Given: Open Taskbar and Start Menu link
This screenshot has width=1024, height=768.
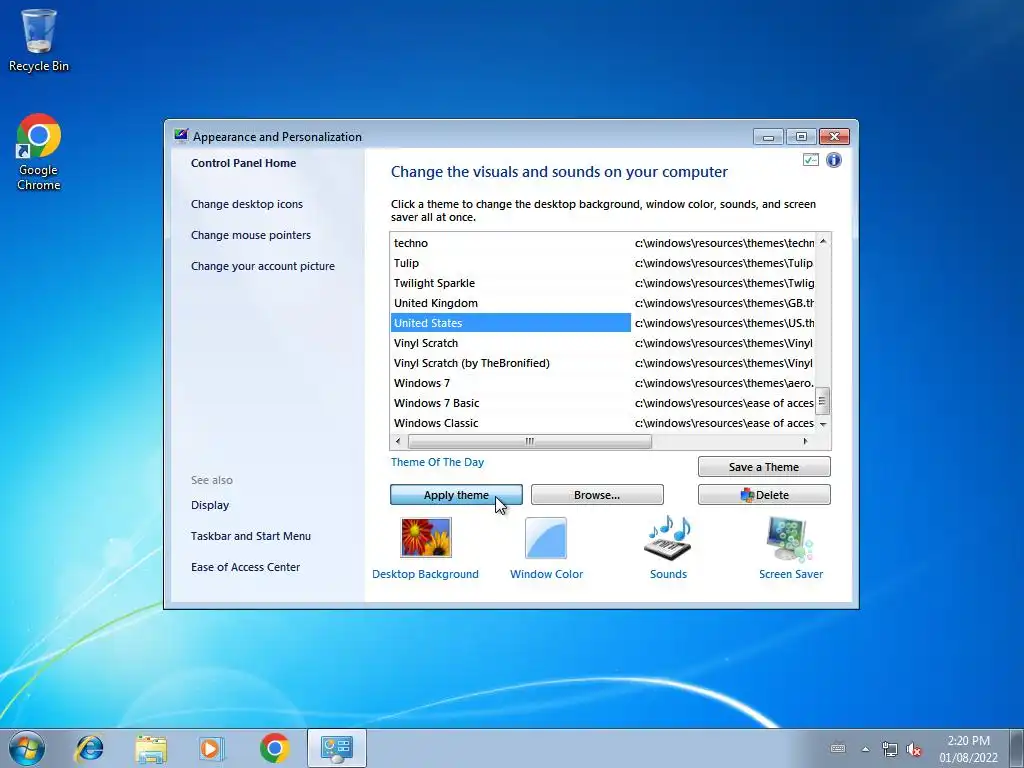Looking at the screenshot, I should [x=251, y=536].
